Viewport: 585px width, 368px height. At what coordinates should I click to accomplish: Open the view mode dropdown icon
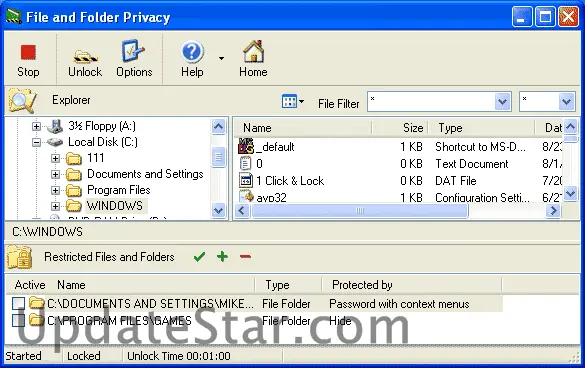[x=293, y=101]
